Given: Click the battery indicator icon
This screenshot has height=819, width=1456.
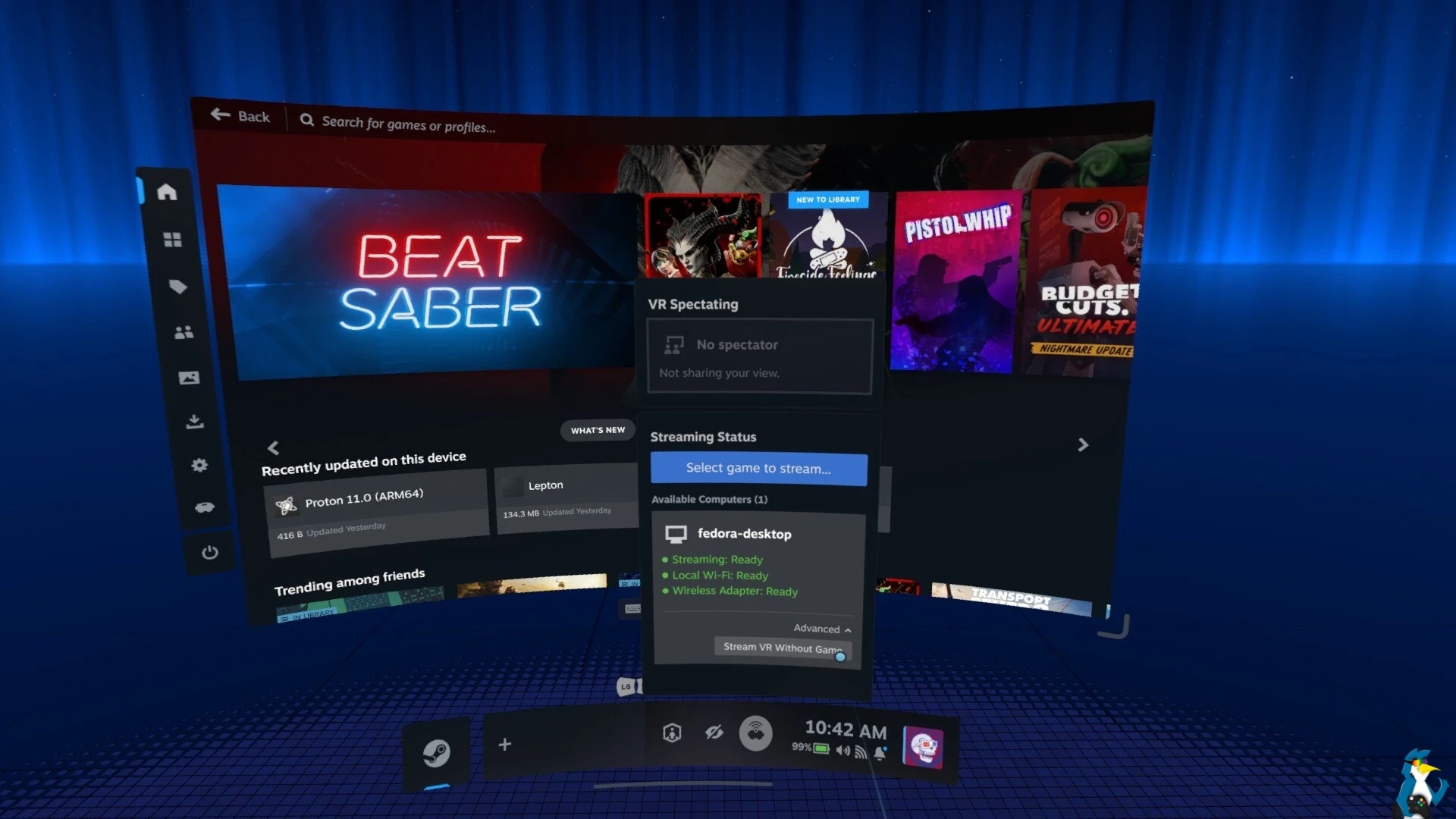Looking at the screenshot, I should (x=821, y=748).
